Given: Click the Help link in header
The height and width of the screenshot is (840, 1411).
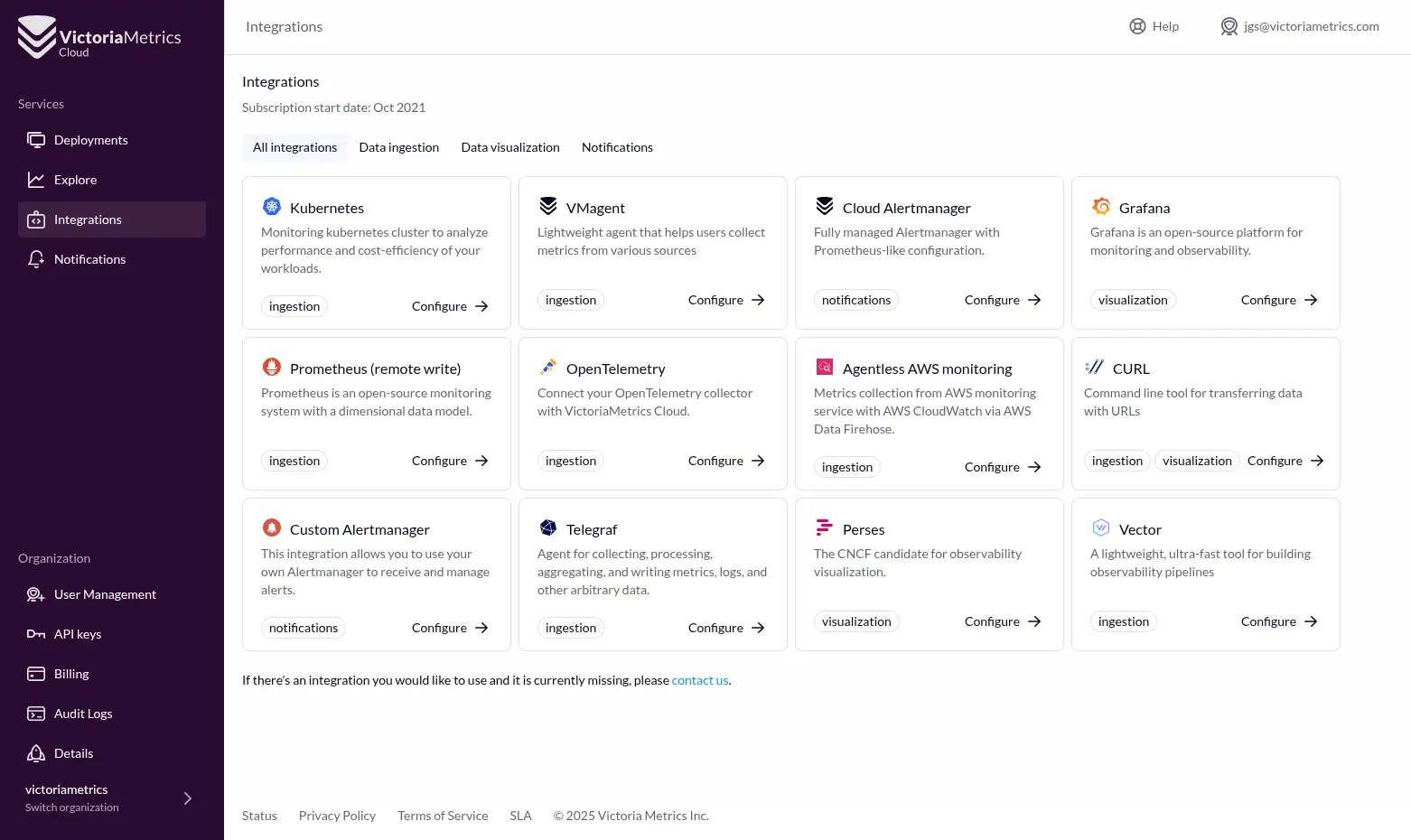Looking at the screenshot, I should coord(1154,26).
